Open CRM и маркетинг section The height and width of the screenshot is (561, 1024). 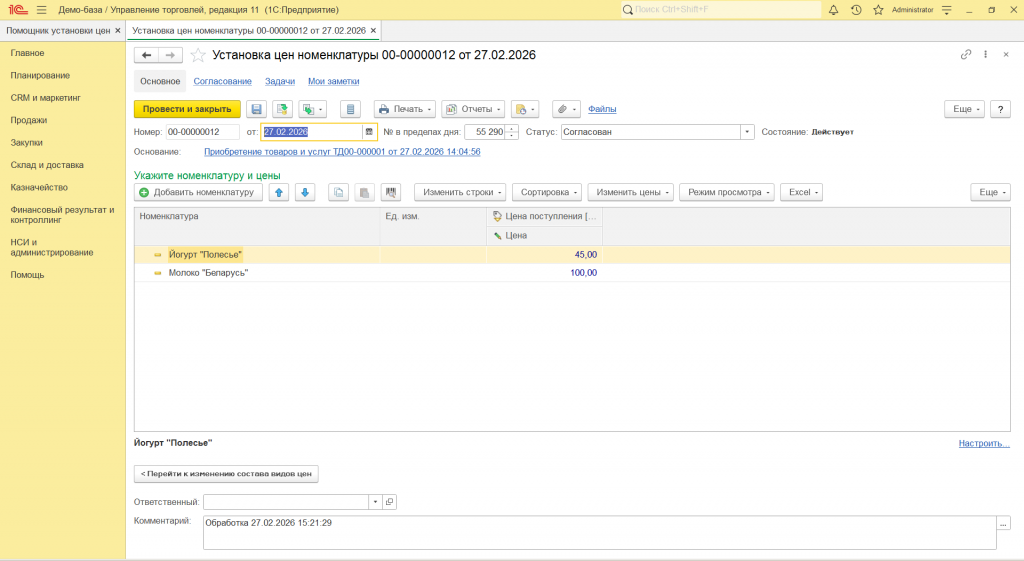46,98
